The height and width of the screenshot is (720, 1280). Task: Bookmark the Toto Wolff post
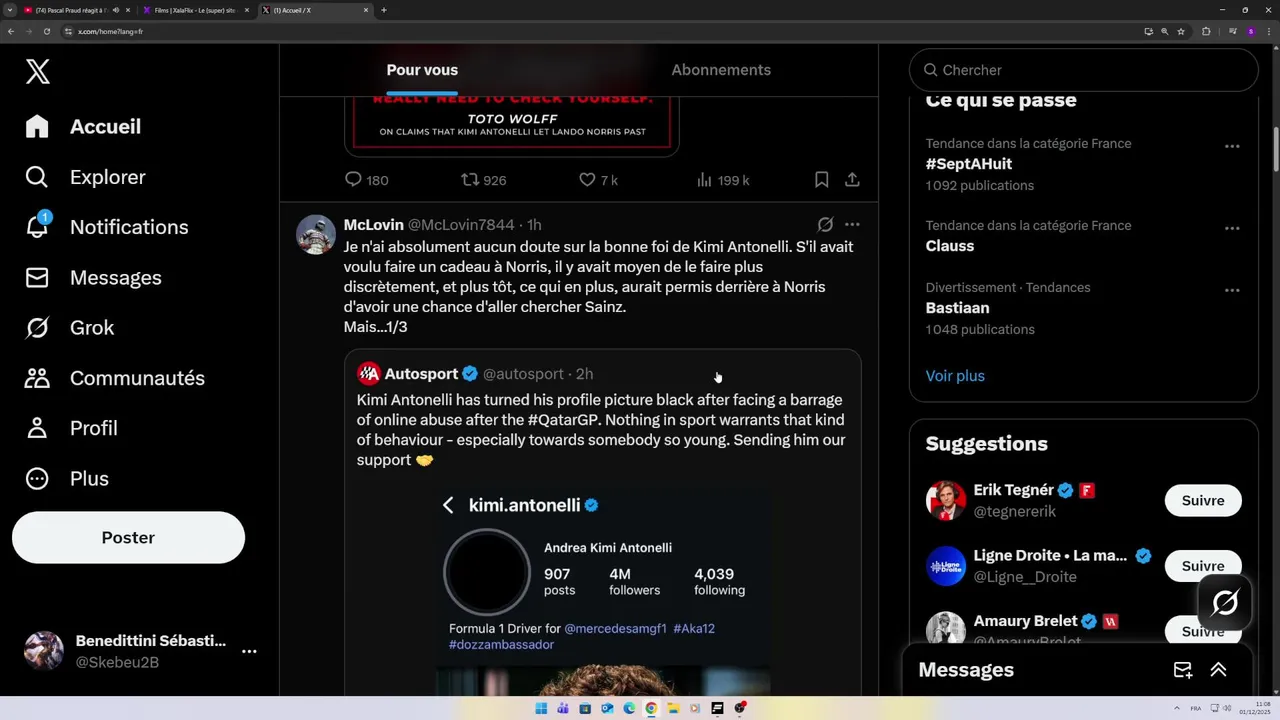[x=821, y=180]
